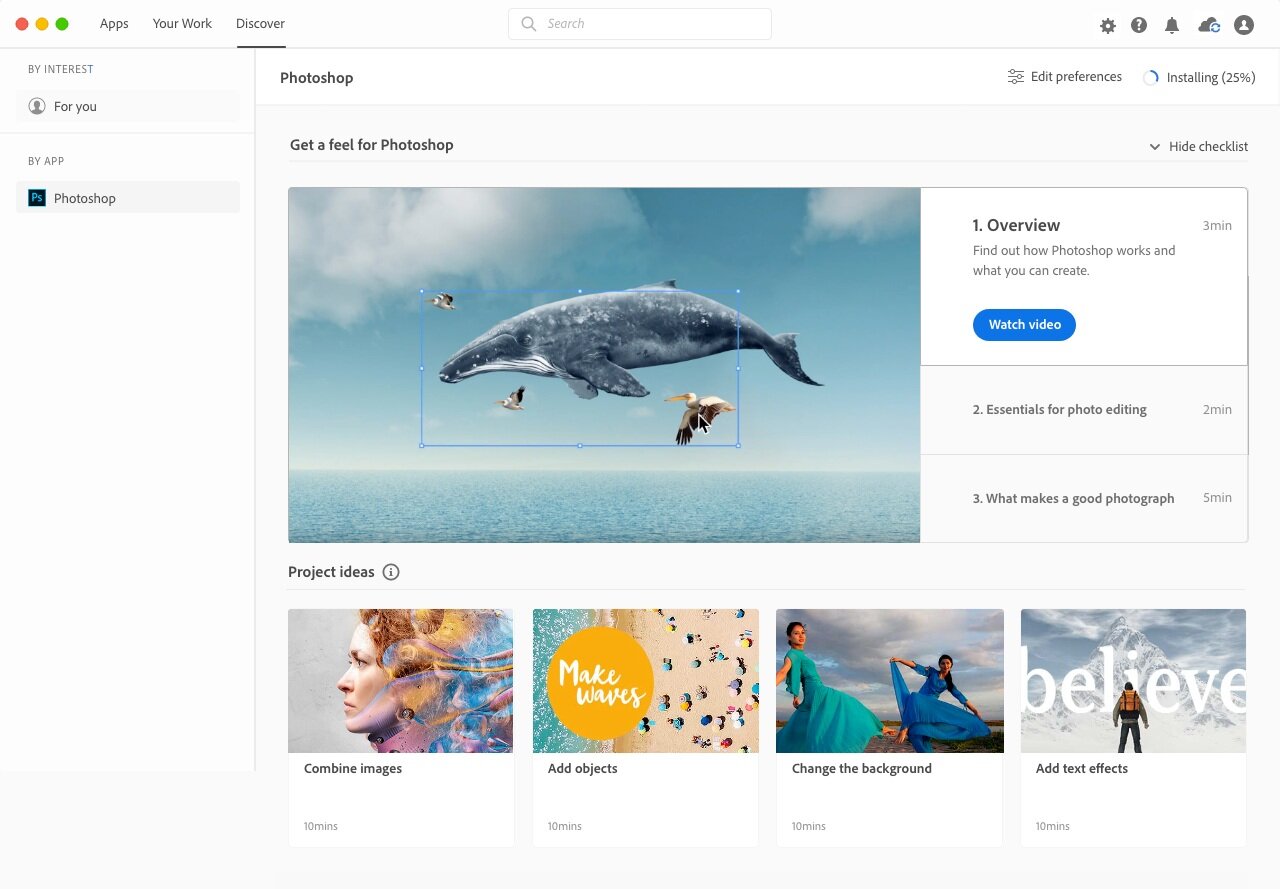Click the Installing progress spinner

pos(1151,78)
